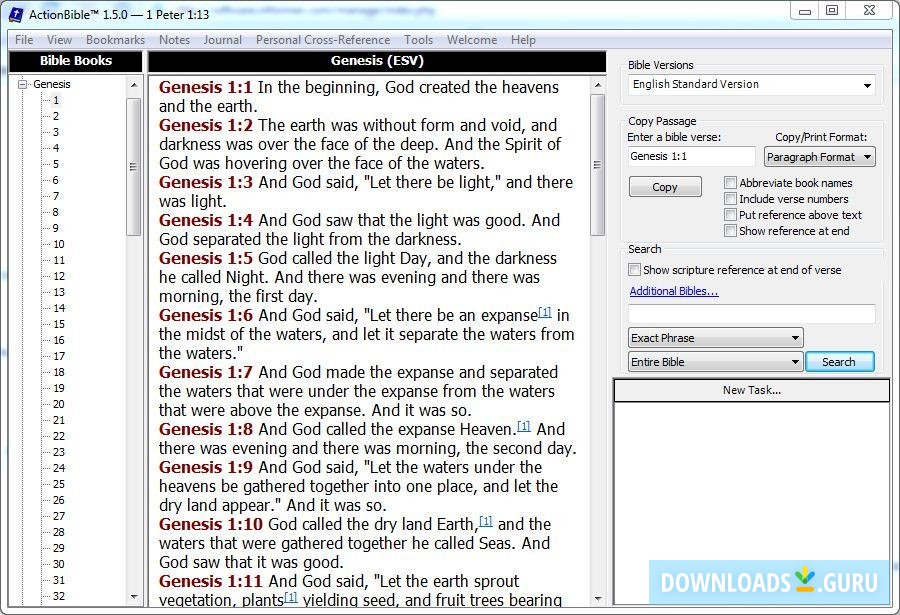
Task: Minimize the ActionBible window
Action: 805,11
